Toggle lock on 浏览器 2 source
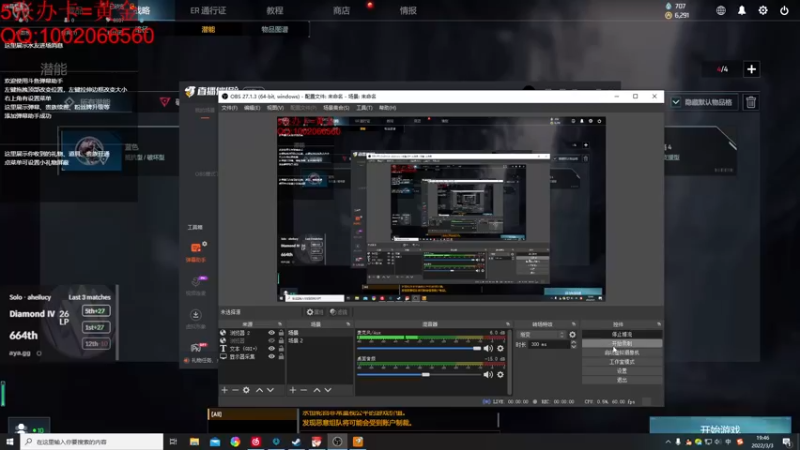 [x=281, y=333]
